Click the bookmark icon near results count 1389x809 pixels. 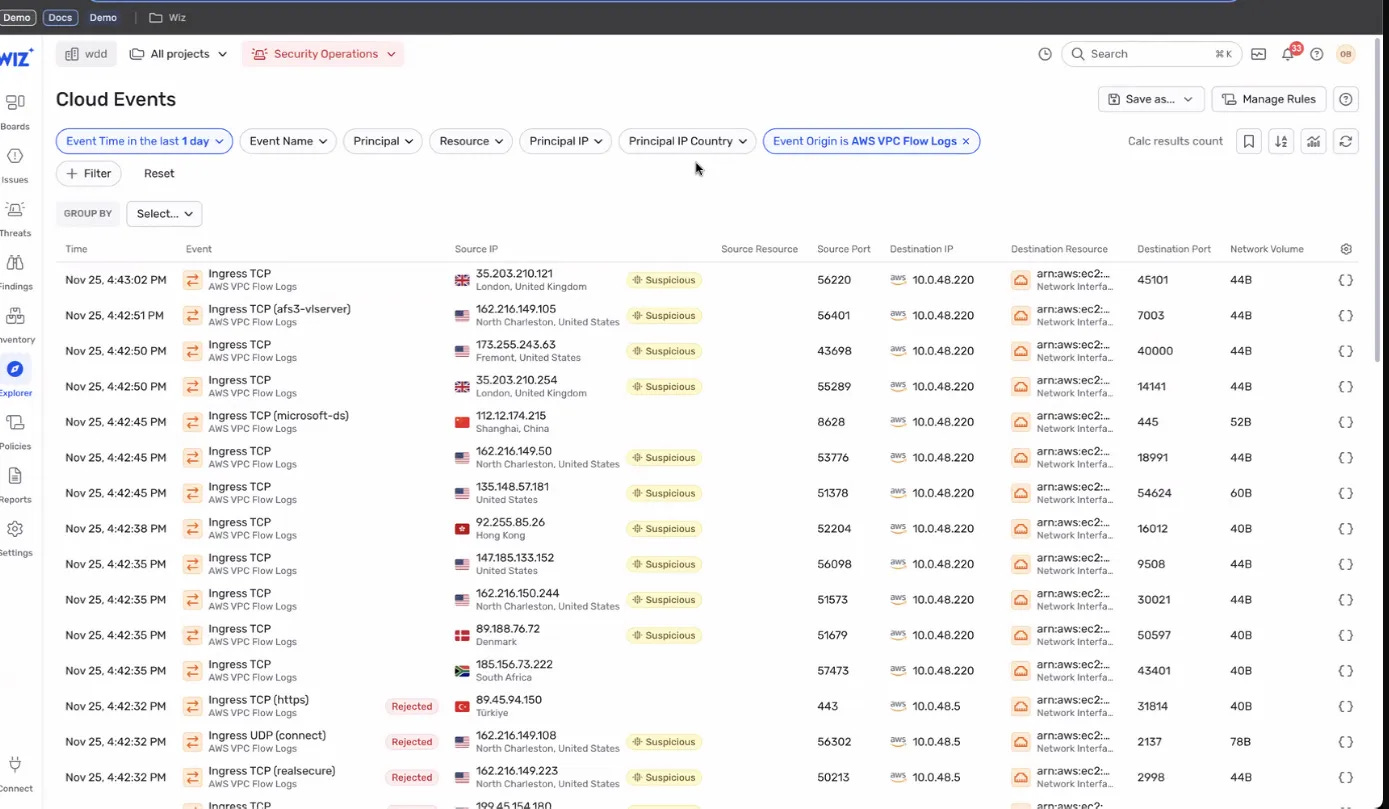[x=1248, y=141]
